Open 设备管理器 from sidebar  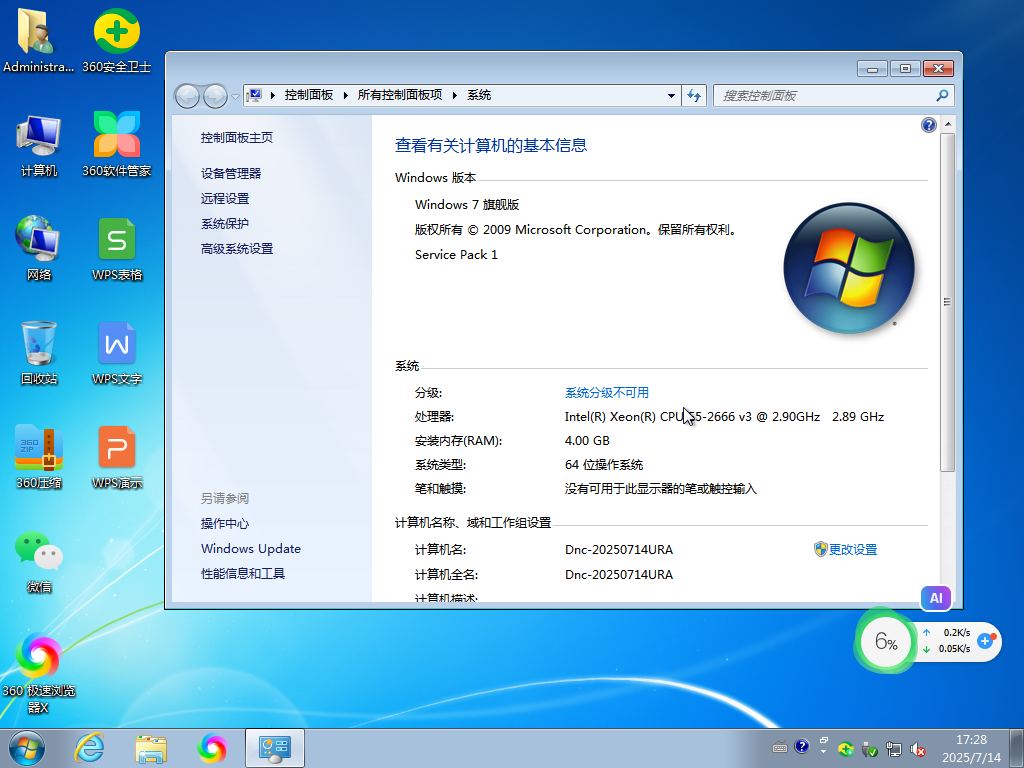[231, 173]
